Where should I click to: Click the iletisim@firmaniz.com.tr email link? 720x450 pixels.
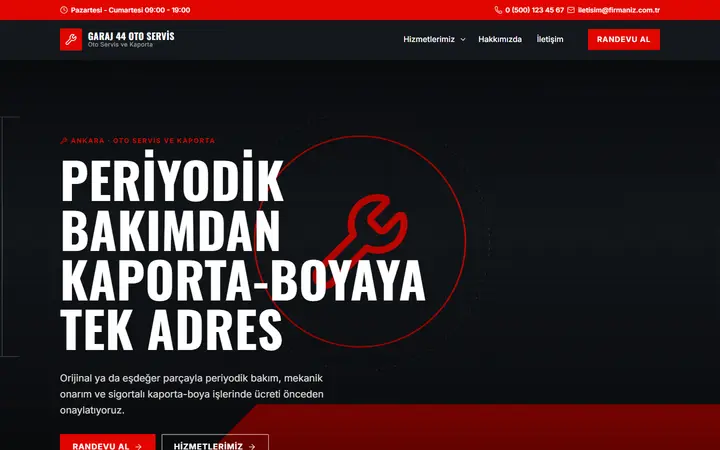[619, 10]
